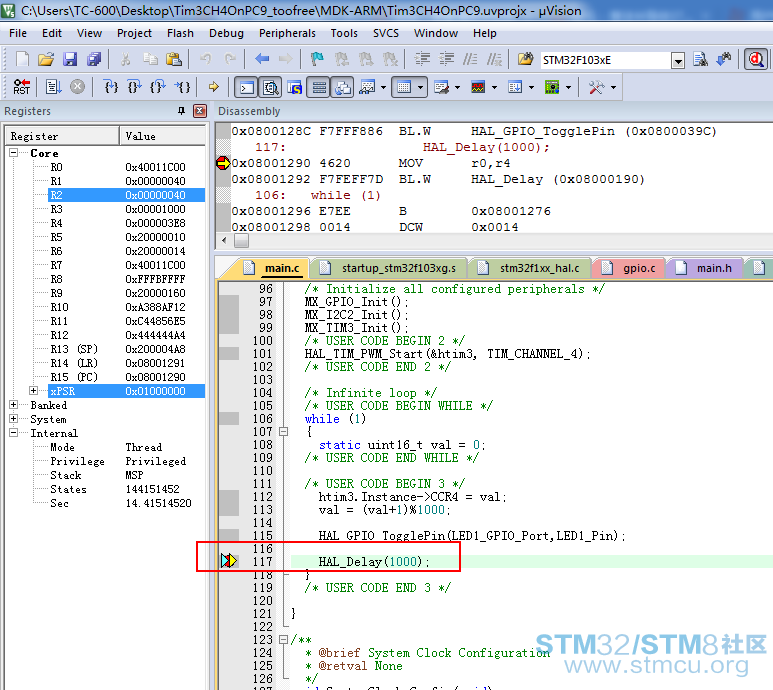Open Find in Files binoculars folder icon
The height and width of the screenshot is (690, 773).
tap(525, 60)
